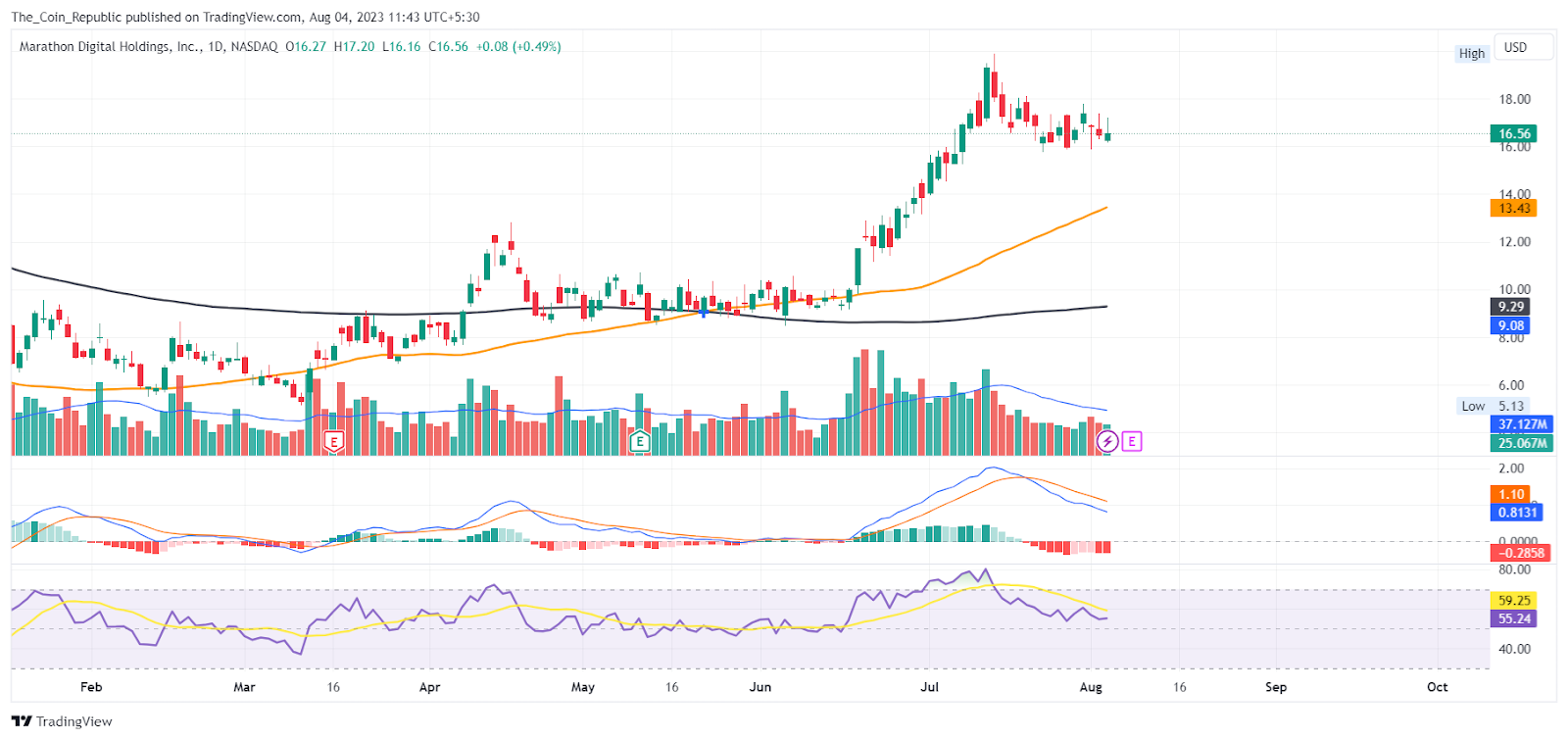Click the blue 0.8131 MACD tag
Image resolution: width=1568 pixels, height=740 pixels.
[1517, 512]
